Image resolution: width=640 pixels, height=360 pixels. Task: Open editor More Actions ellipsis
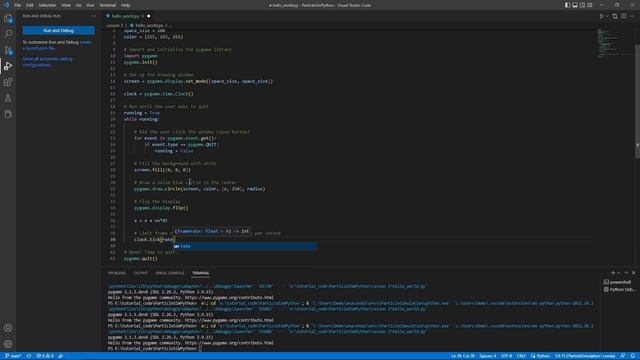pos(632,16)
